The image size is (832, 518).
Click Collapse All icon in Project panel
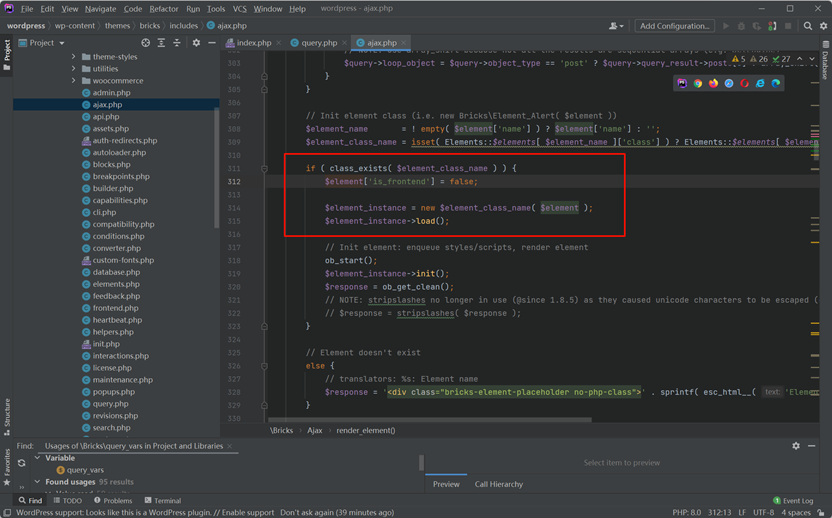[x=177, y=42]
